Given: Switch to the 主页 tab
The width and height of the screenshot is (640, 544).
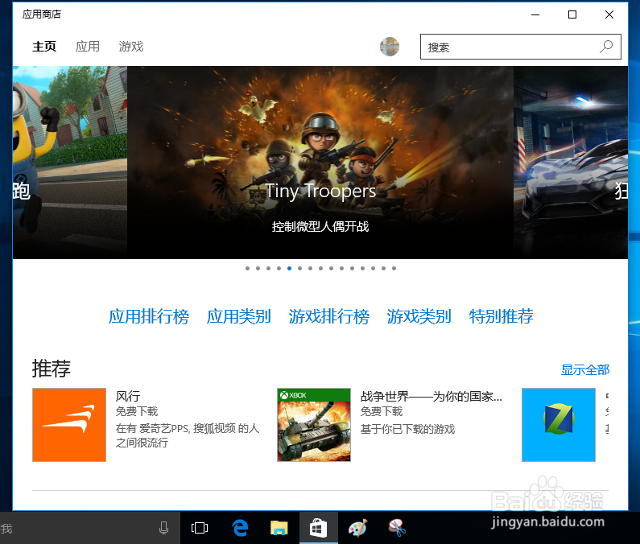Looking at the screenshot, I should tap(44, 47).
